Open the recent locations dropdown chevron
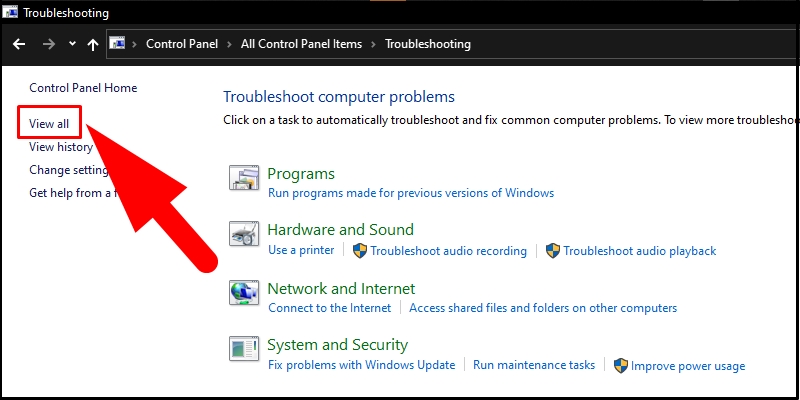 [x=72, y=44]
